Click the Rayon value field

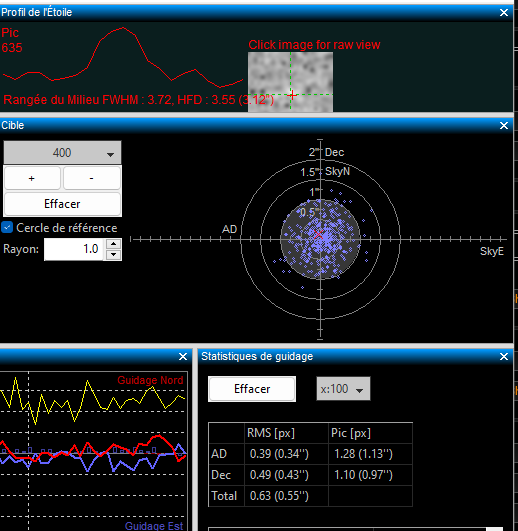(x=73, y=249)
